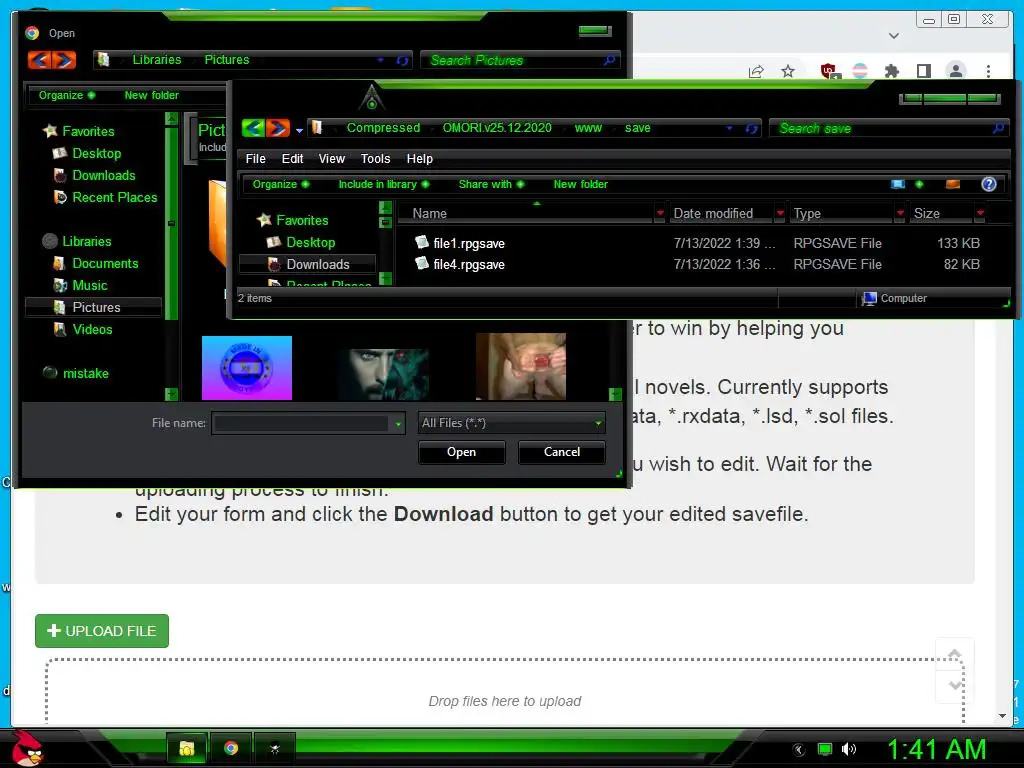Screen dimensions: 1024x768
Task: Open the Help menu
Action: [419, 159]
